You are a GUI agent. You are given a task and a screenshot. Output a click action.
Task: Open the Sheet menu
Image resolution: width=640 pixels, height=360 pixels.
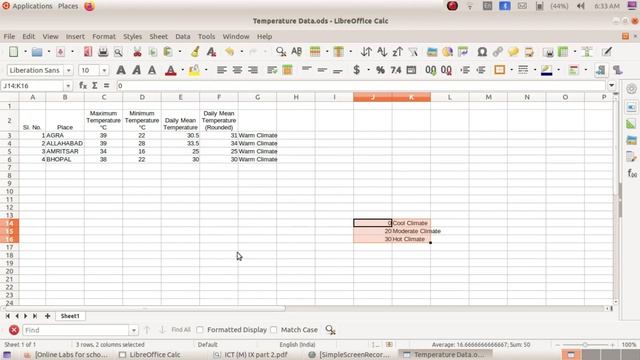(158, 36)
